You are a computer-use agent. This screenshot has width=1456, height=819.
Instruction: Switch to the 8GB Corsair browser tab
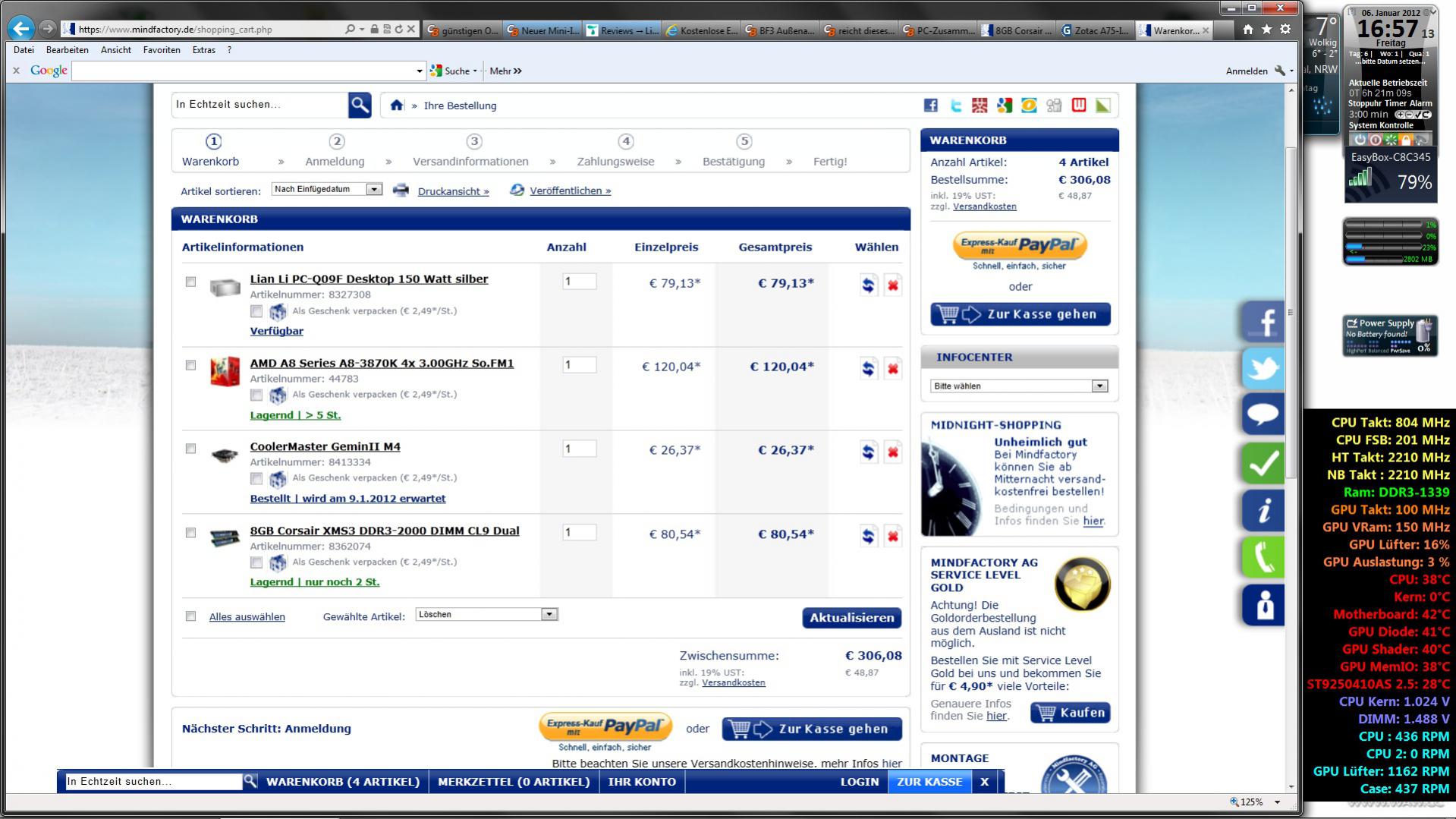pos(1018,30)
